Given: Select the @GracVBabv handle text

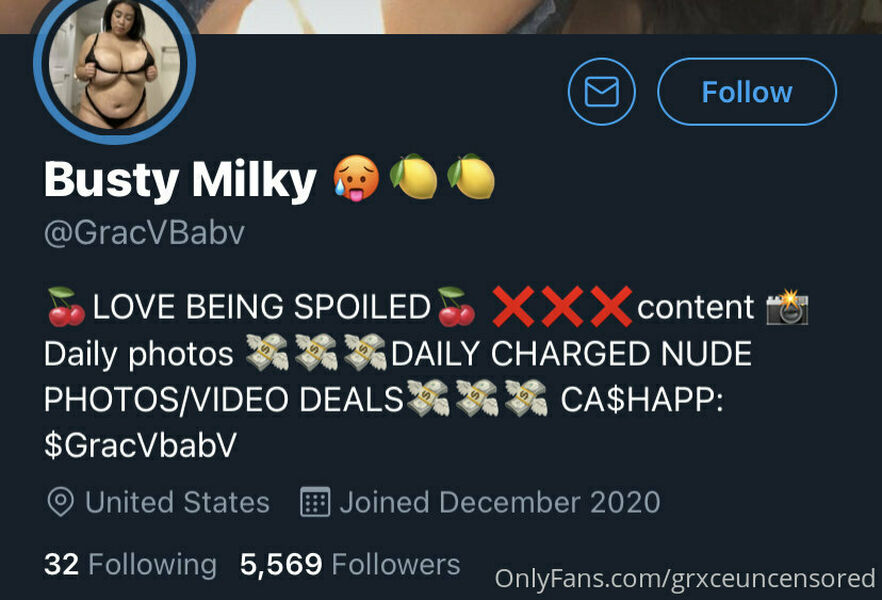Looking at the screenshot, I should tap(145, 233).
